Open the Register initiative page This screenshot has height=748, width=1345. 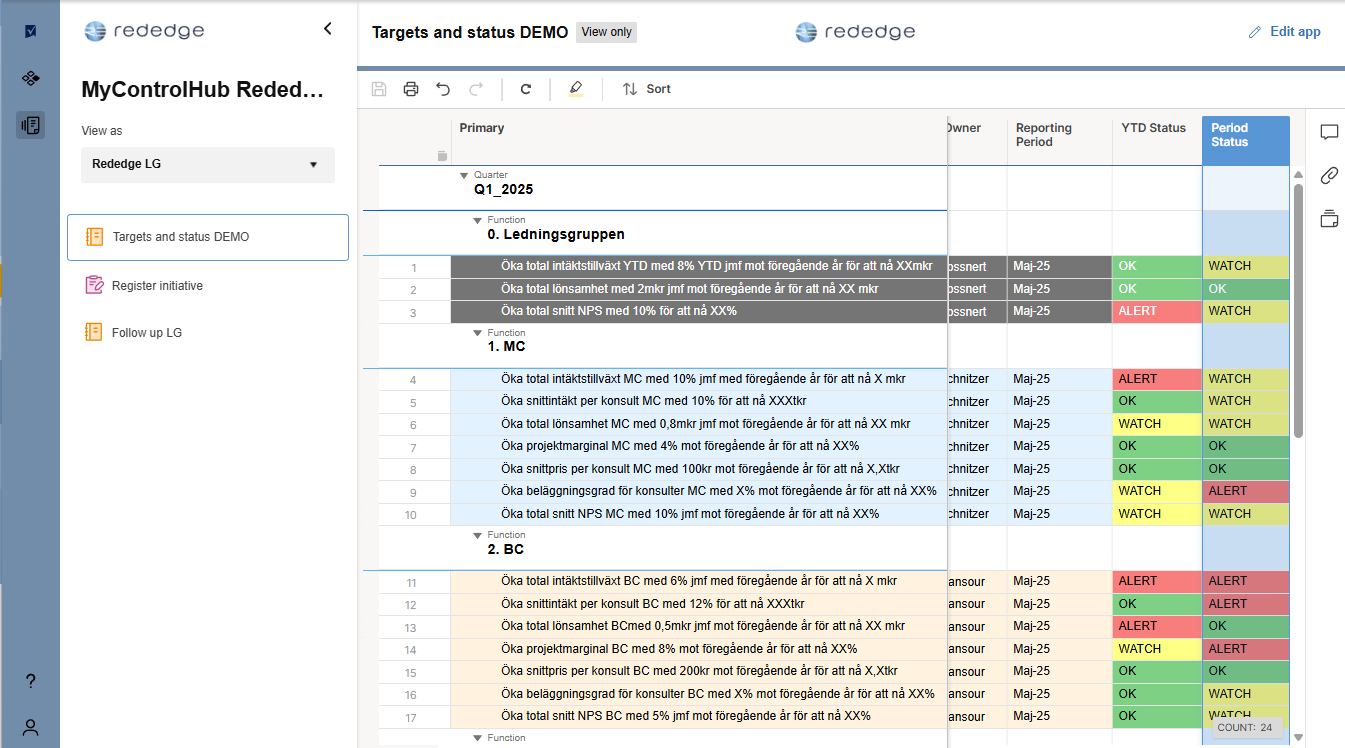click(x=208, y=285)
